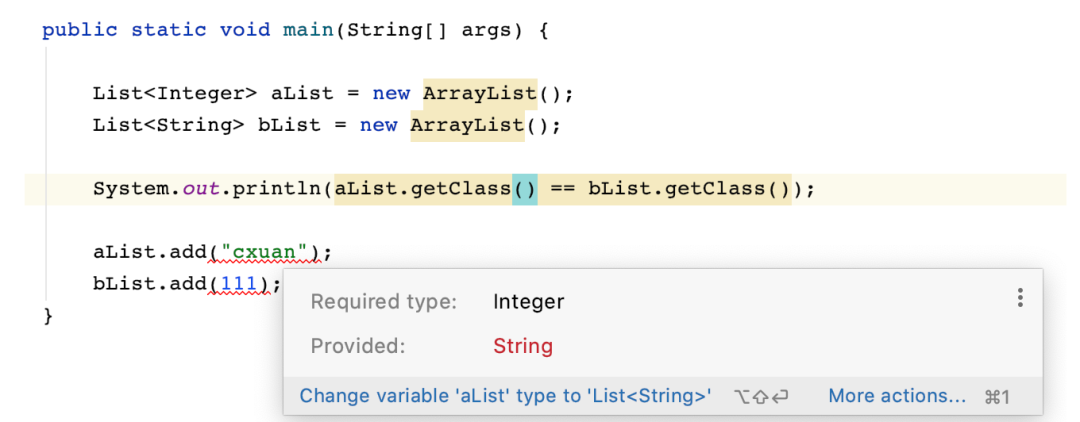Screen dimensions: 1080x422
Task: Click ArrayList on the bList declaration line
Action: [467, 125]
